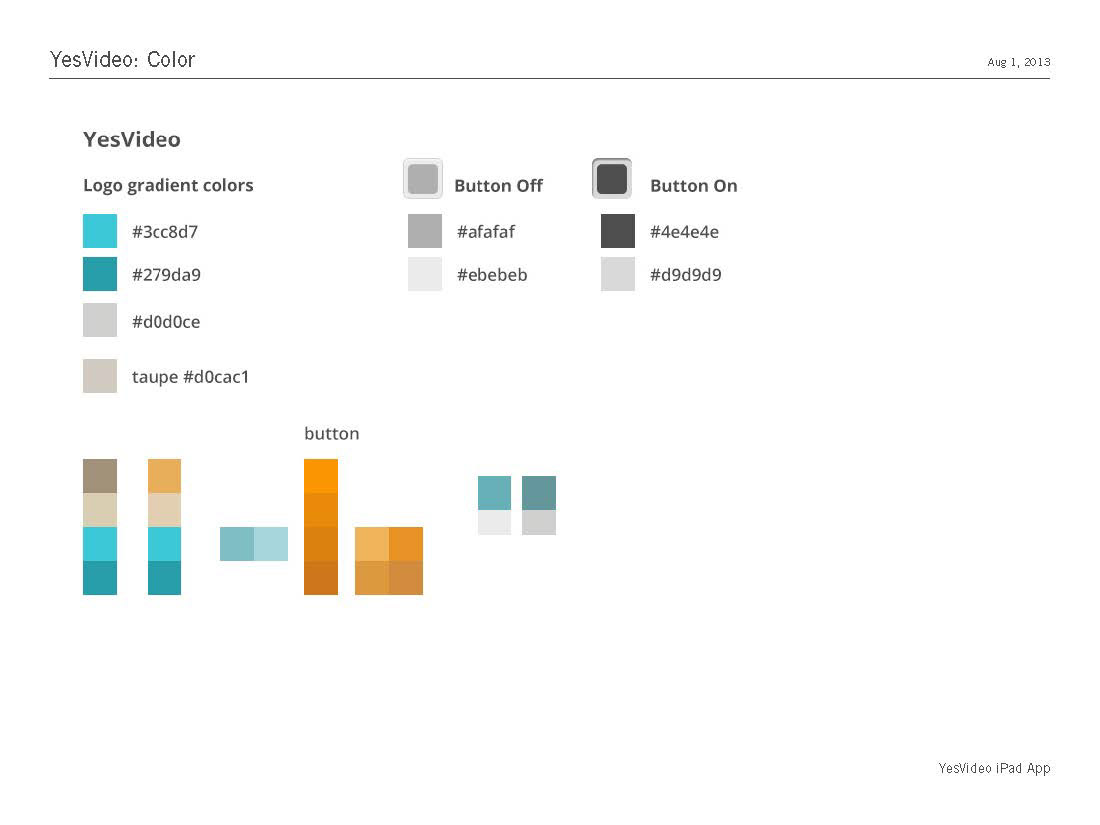1100x825 pixels.
Task: Click the '#3cc8d7' hex code text
Action: pyautogui.click(x=165, y=232)
